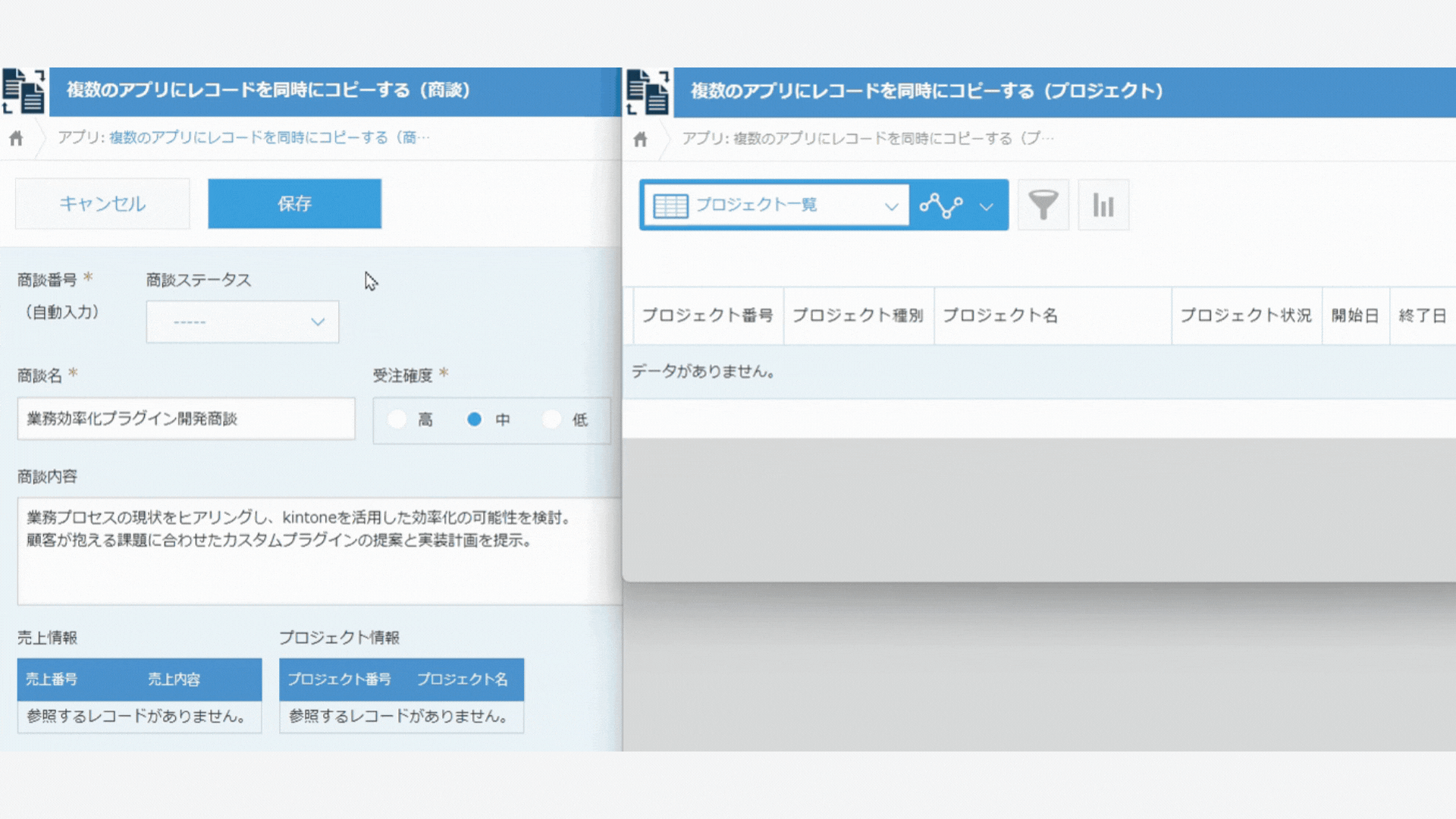Open the プロジェクト app breadcrumb link

click(x=893, y=139)
